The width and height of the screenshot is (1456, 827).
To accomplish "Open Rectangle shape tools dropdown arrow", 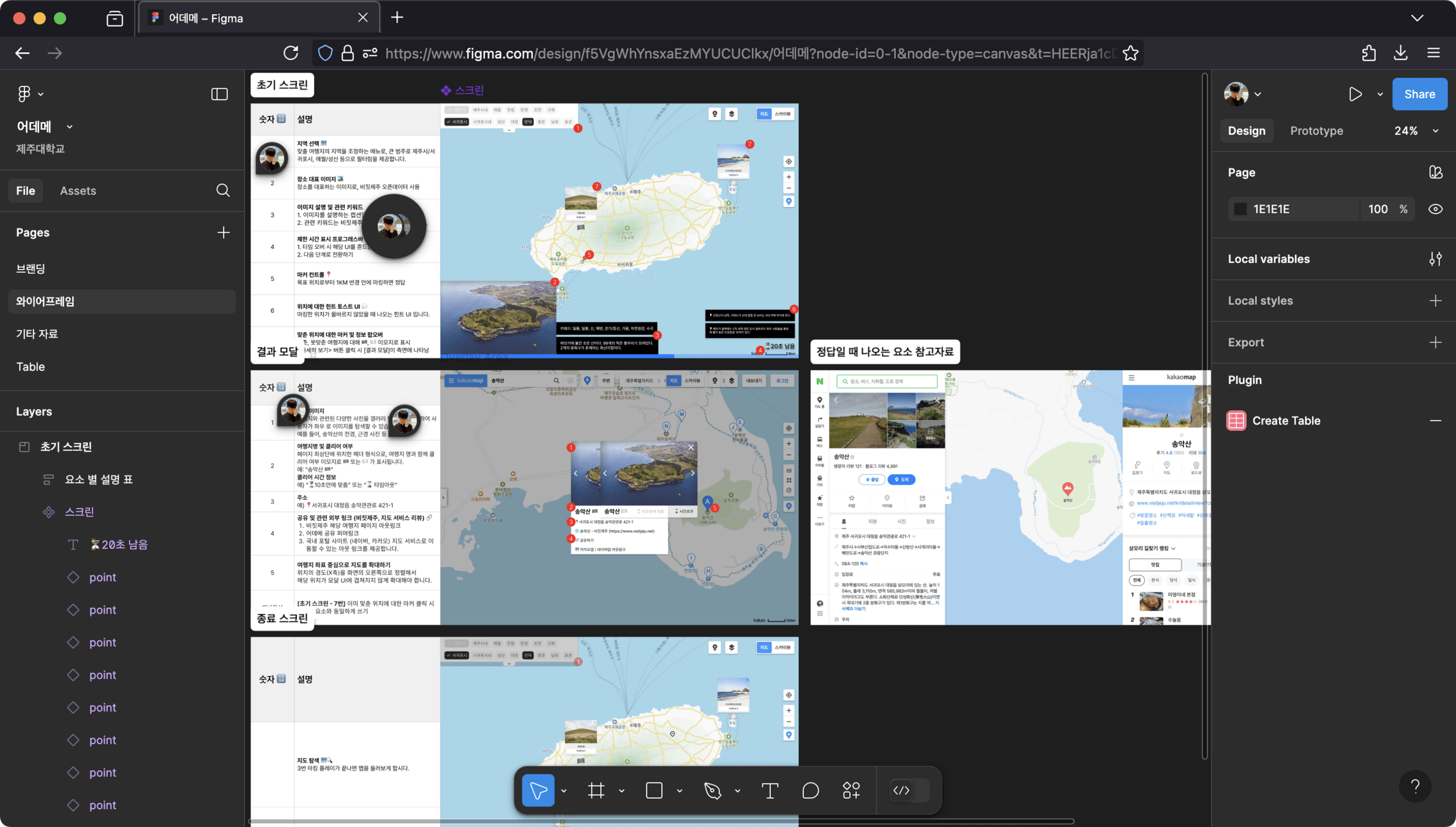I will pyautogui.click(x=680, y=791).
